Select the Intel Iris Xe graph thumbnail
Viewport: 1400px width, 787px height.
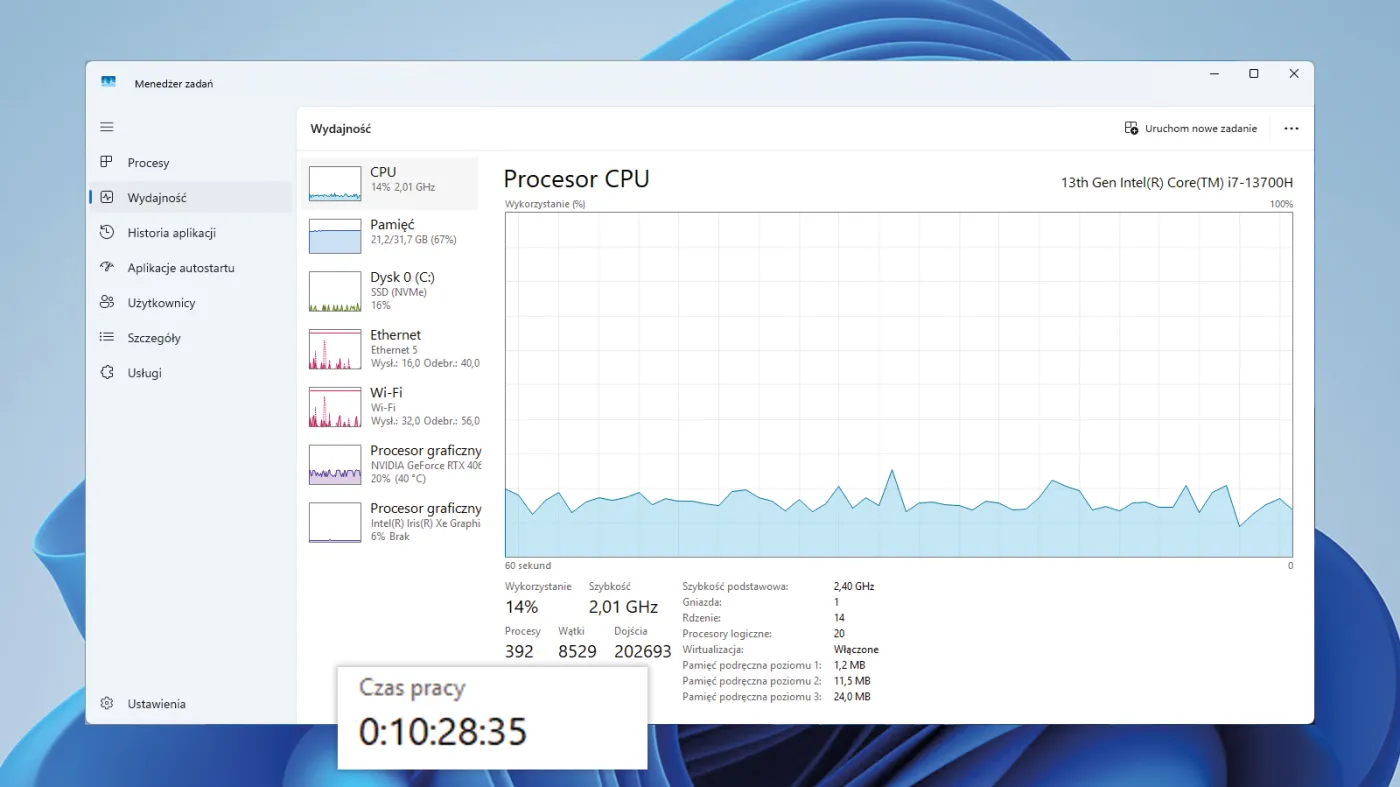click(x=335, y=522)
